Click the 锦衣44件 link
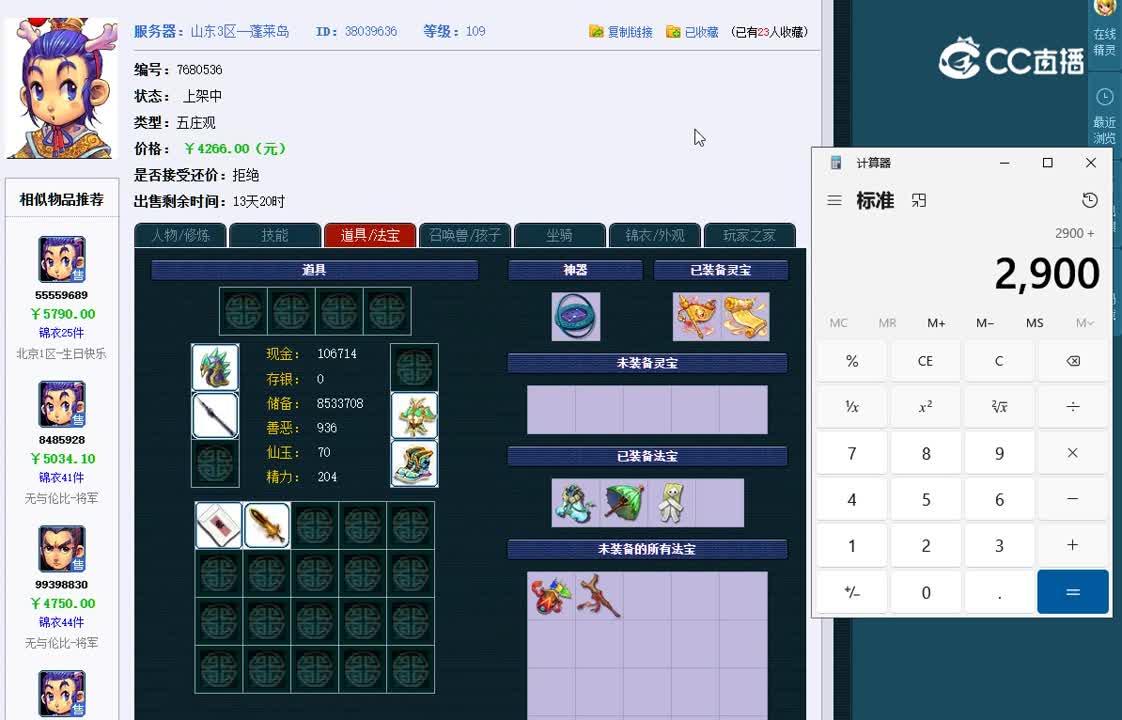The height and width of the screenshot is (720, 1122). click(x=62, y=622)
